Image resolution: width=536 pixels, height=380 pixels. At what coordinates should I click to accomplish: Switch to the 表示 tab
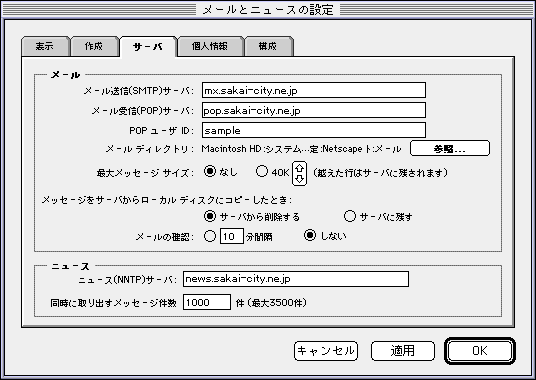tap(45, 46)
